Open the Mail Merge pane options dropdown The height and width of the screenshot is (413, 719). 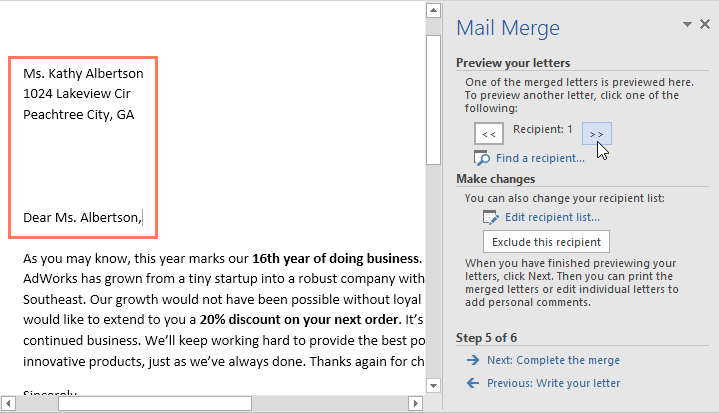pyautogui.click(x=688, y=24)
